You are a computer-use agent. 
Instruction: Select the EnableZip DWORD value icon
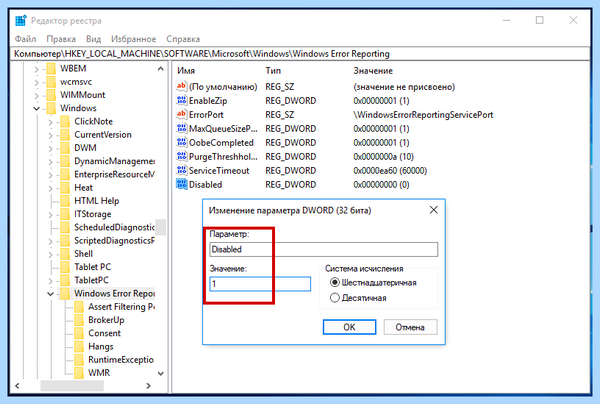point(181,100)
